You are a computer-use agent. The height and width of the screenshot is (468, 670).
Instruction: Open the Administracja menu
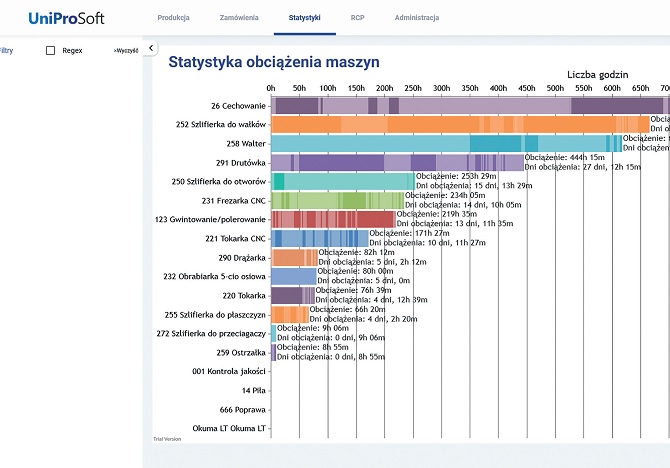pos(416,18)
